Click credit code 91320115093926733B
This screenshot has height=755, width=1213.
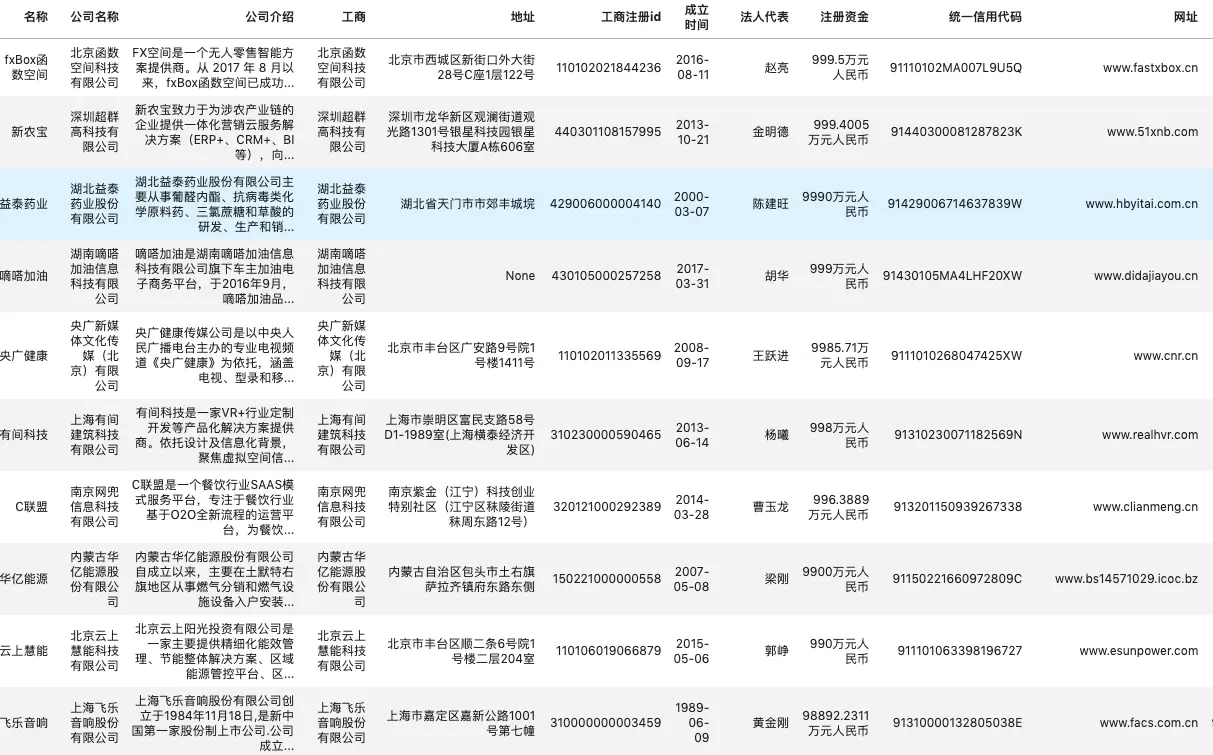pyautogui.click(x=958, y=507)
